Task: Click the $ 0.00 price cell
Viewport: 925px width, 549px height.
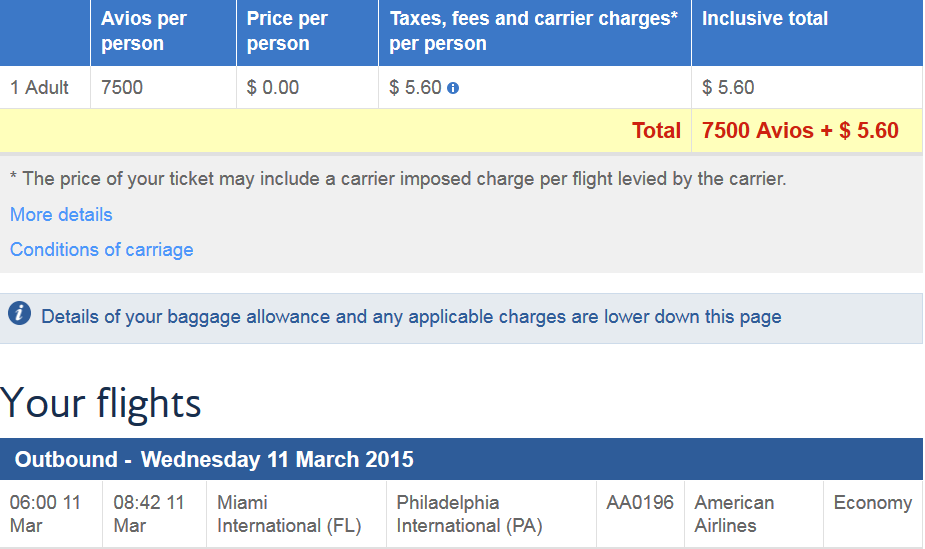Action: pos(307,87)
